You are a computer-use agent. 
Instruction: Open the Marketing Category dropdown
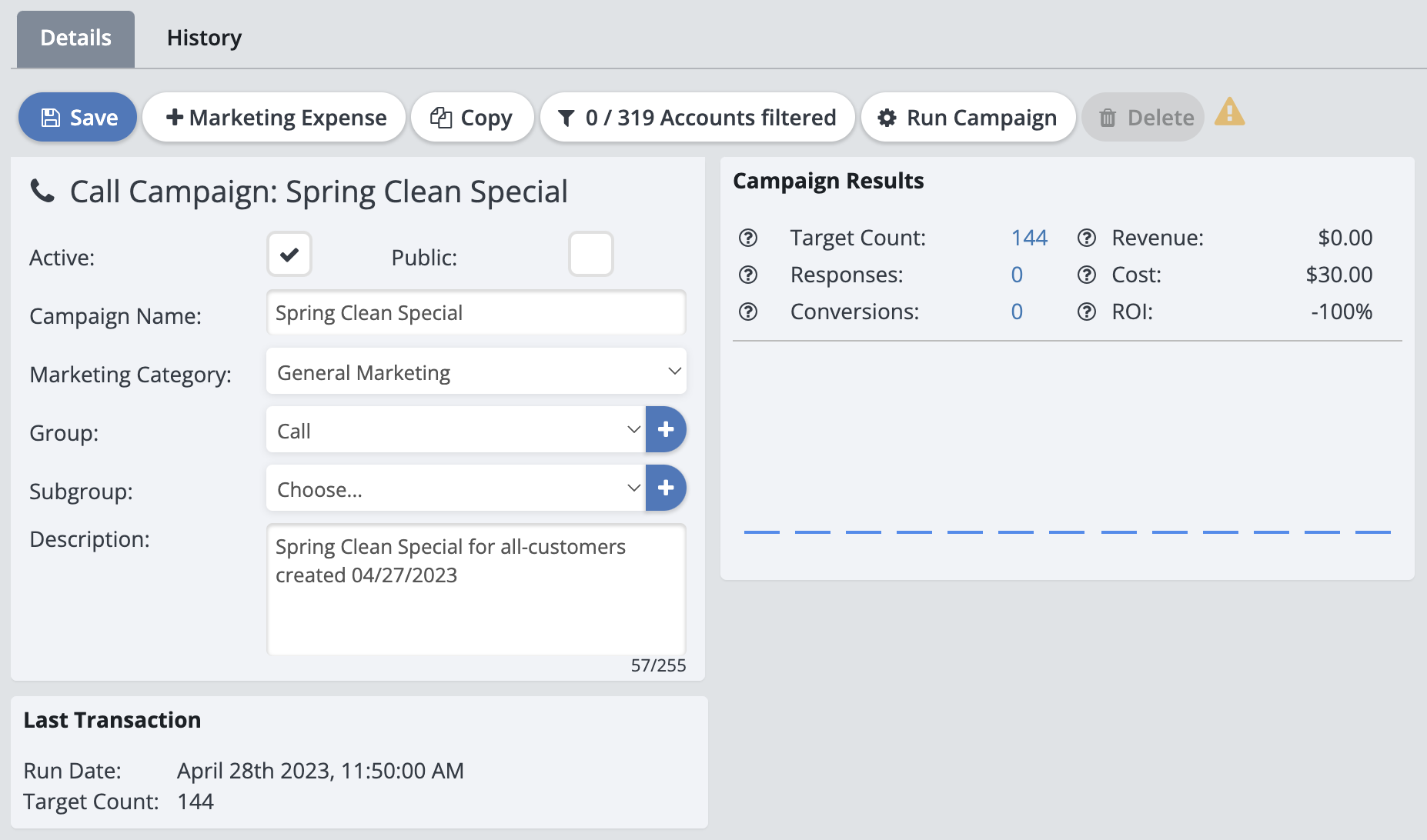(x=476, y=372)
